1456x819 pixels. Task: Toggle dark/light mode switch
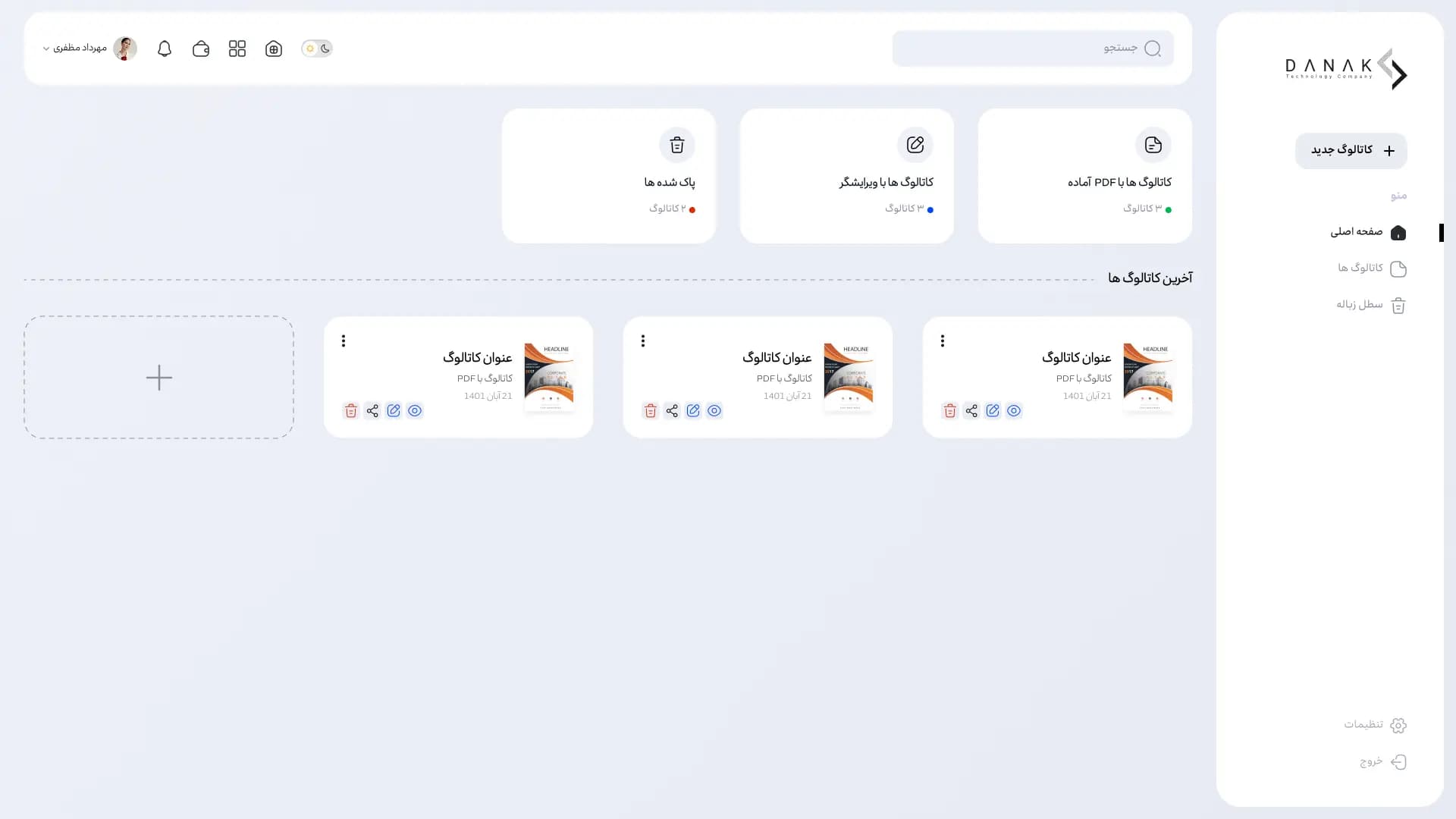point(317,49)
